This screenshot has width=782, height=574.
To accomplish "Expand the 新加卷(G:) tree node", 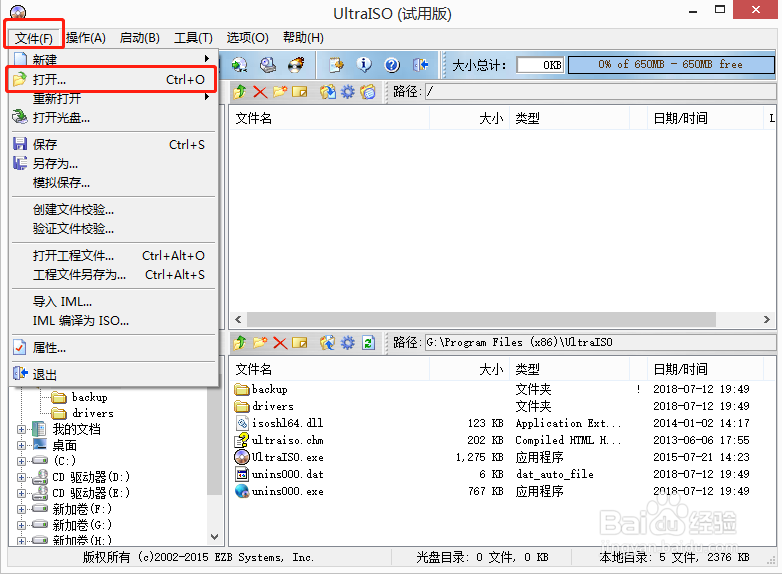I will point(21,525).
